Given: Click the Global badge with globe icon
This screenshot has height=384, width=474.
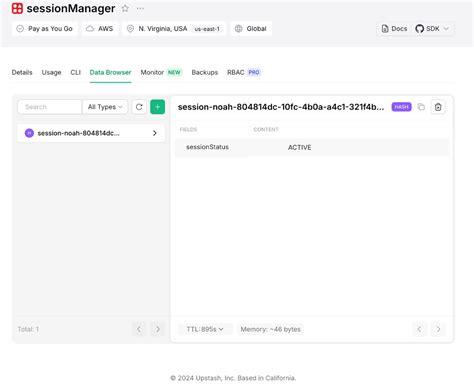Looking at the screenshot, I should pos(251,29).
